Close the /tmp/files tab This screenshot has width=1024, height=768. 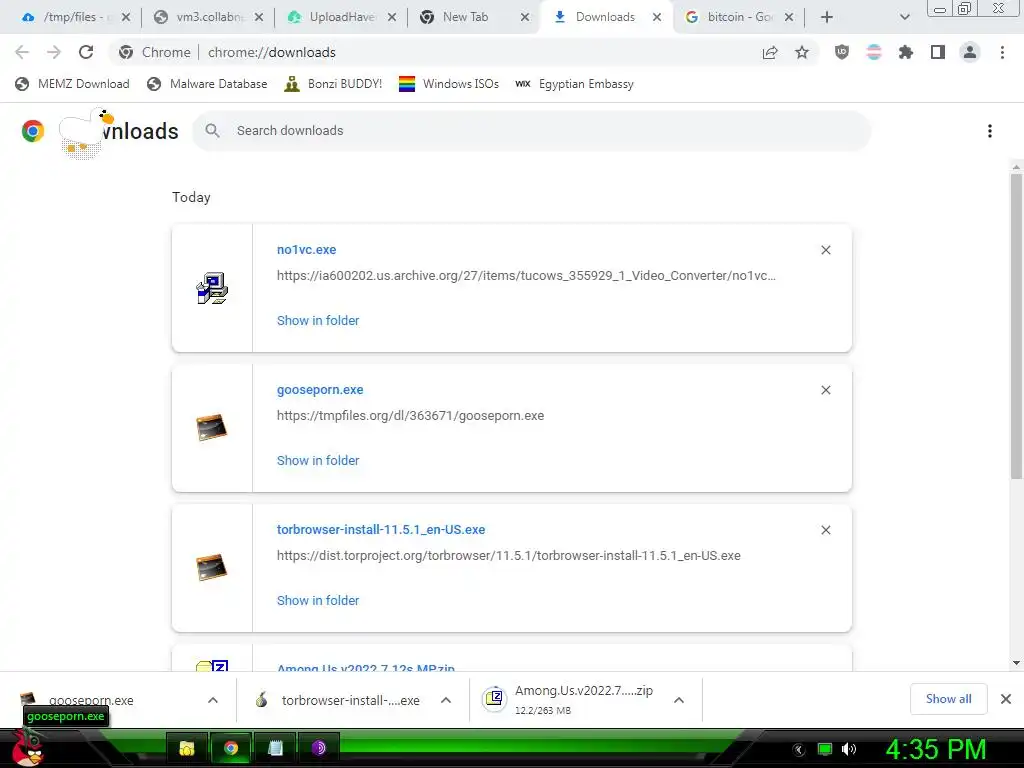[x=126, y=17]
